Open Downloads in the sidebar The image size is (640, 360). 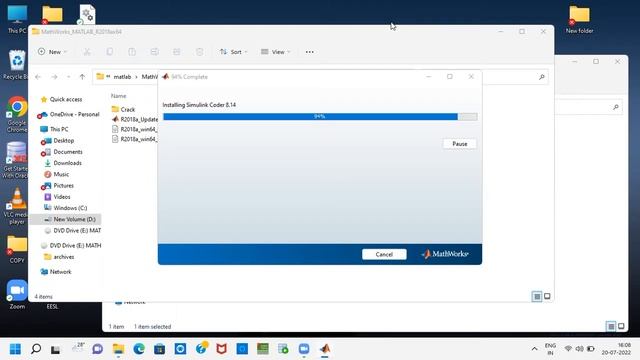point(67,163)
